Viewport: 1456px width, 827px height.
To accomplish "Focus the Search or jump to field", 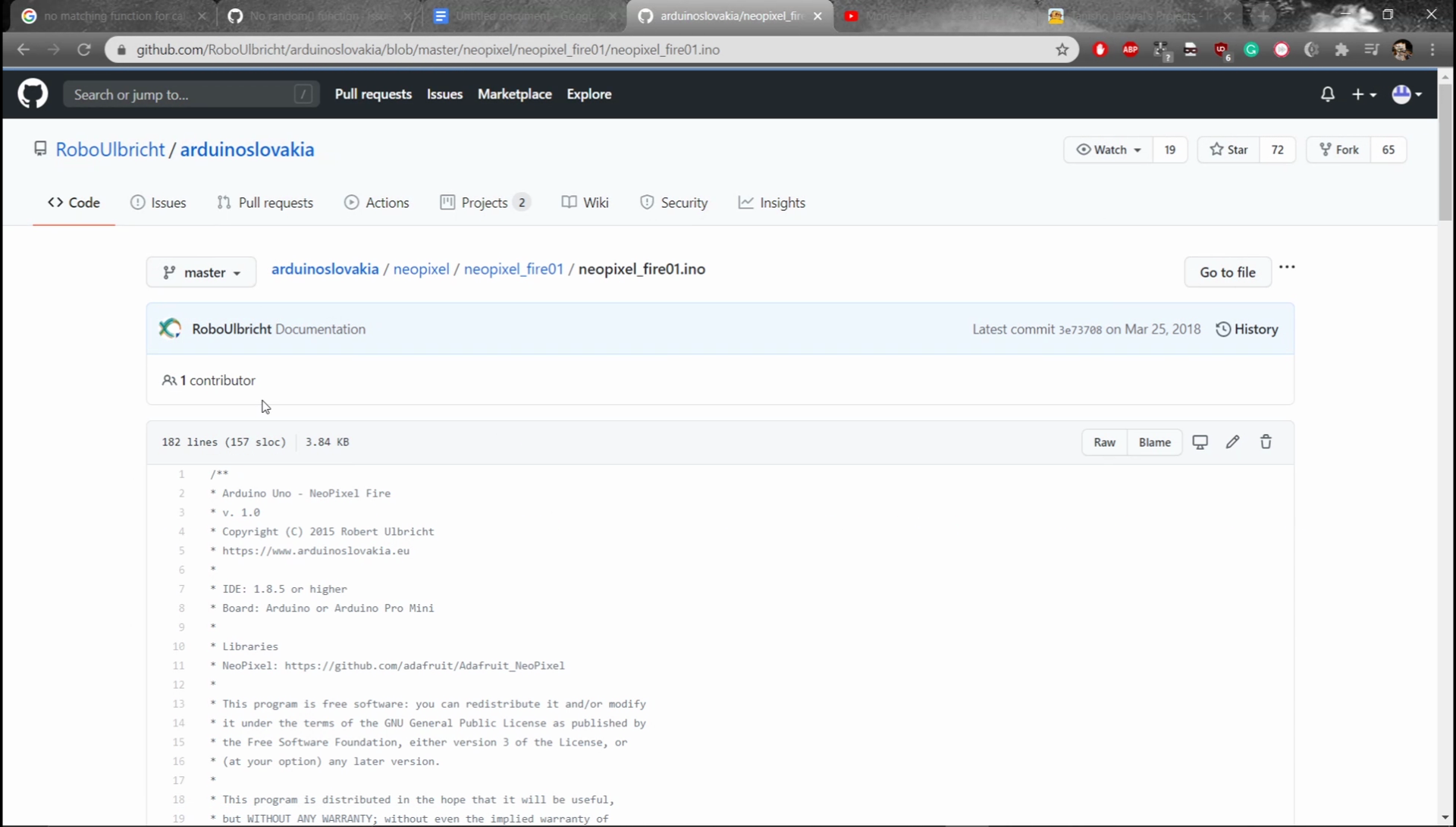I will pos(191,94).
